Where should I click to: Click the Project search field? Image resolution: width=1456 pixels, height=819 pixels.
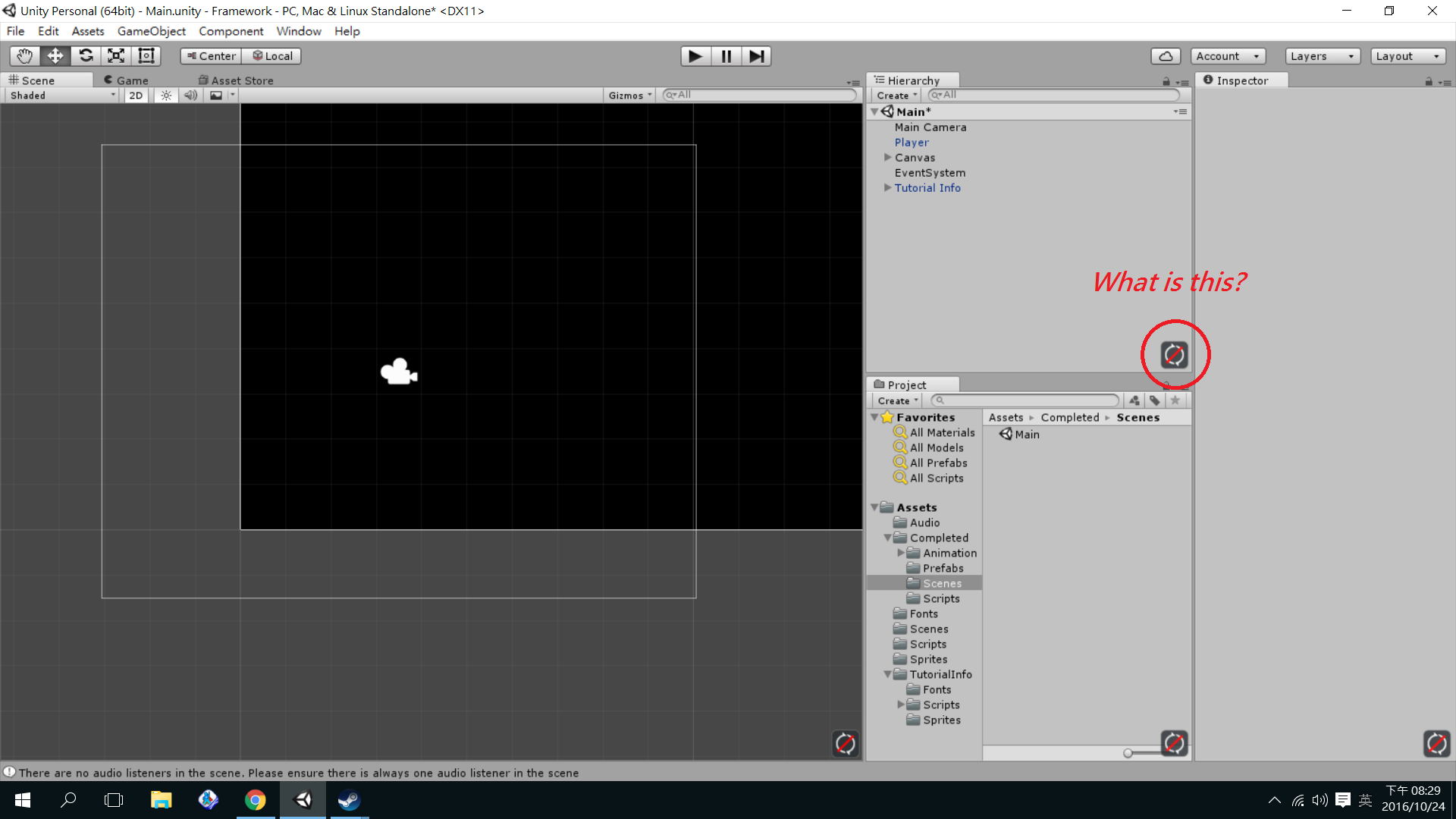pos(1025,400)
